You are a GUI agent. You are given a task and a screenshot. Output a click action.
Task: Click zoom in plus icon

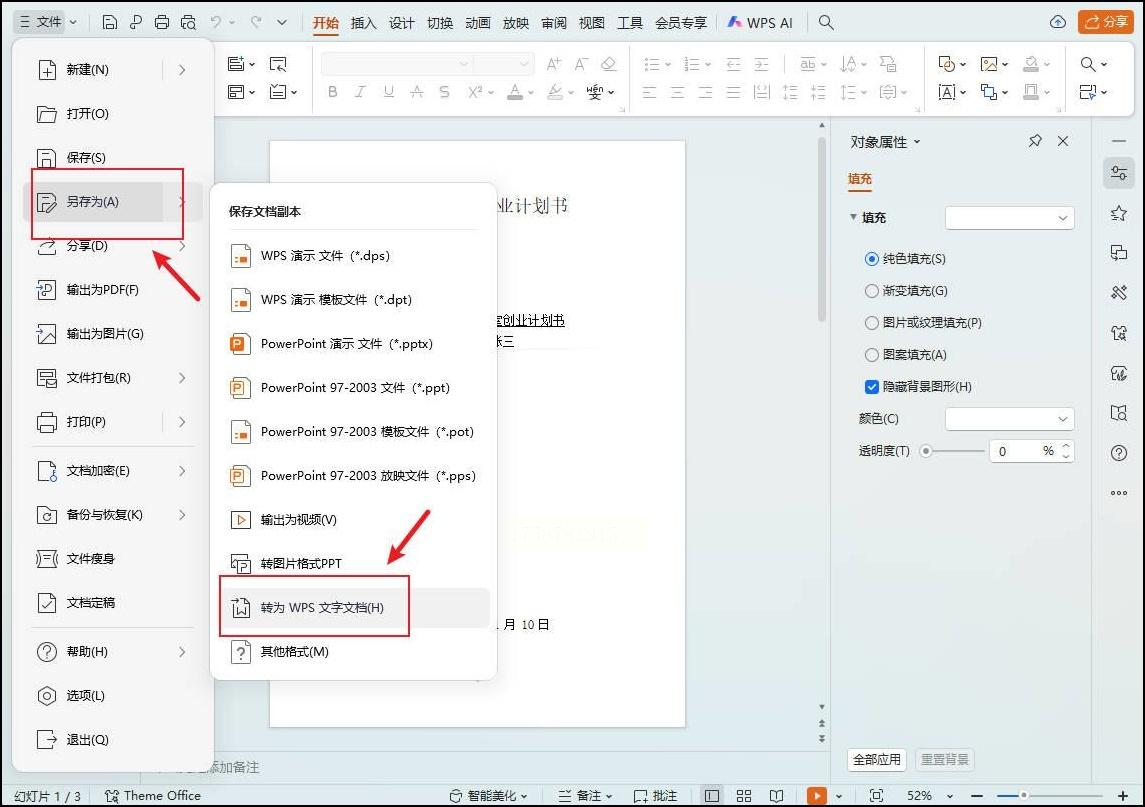[1123, 795]
